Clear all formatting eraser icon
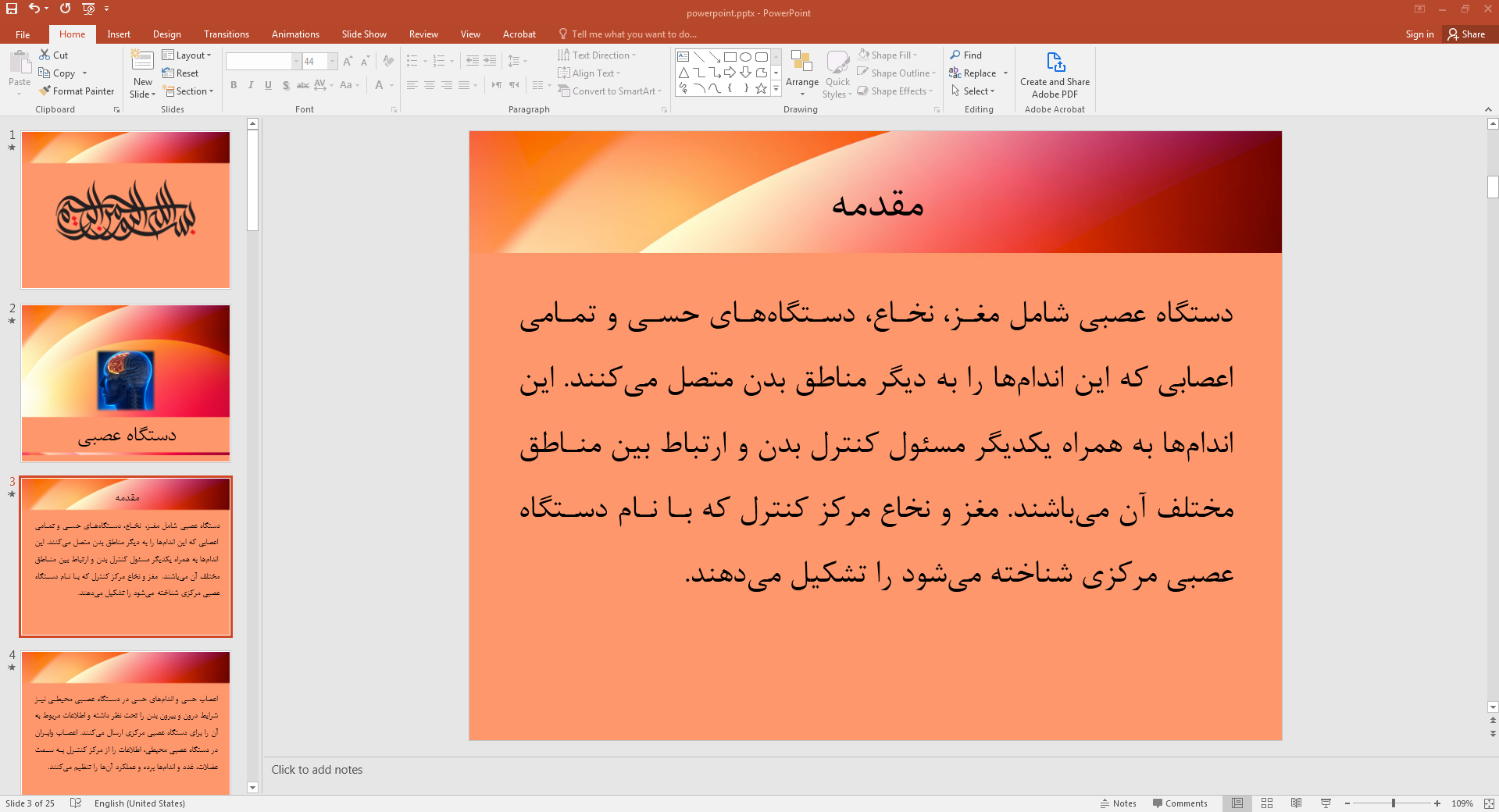The height and width of the screenshot is (812, 1499). coord(388,62)
